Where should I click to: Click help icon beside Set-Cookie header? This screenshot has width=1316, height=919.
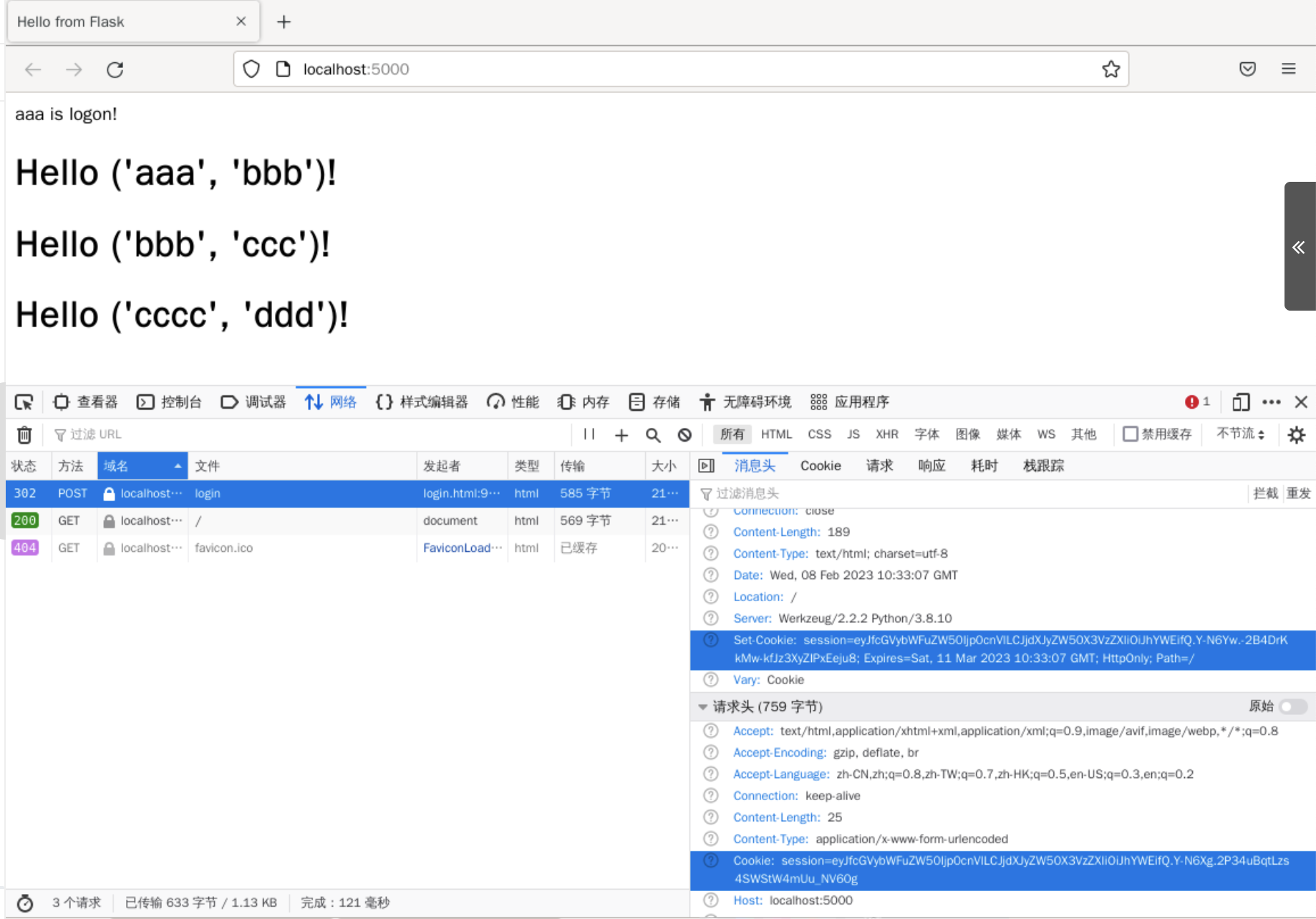pos(710,640)
